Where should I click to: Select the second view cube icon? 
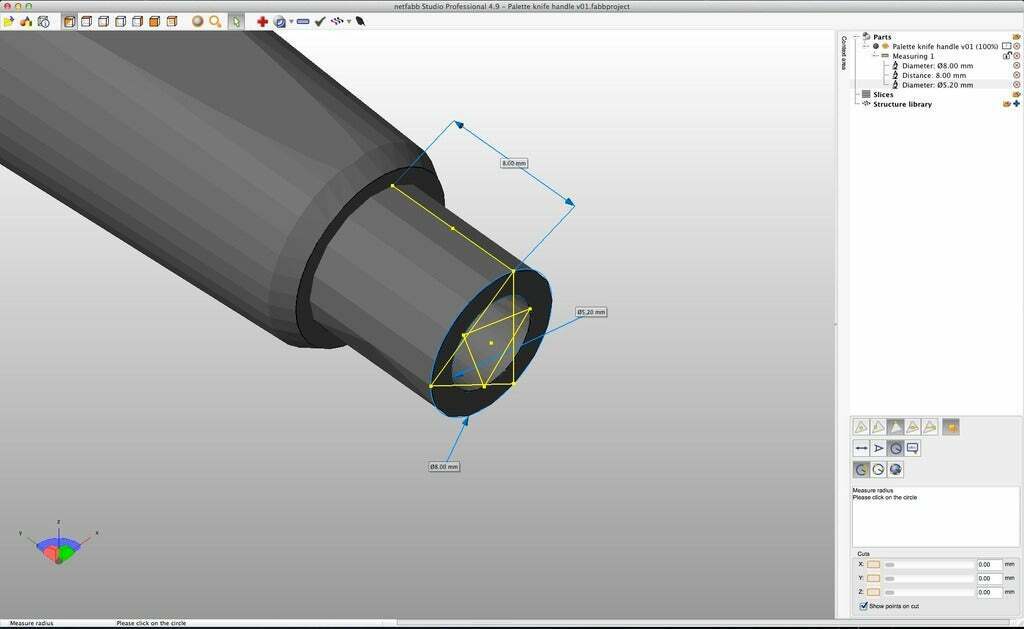coord(86,22)
